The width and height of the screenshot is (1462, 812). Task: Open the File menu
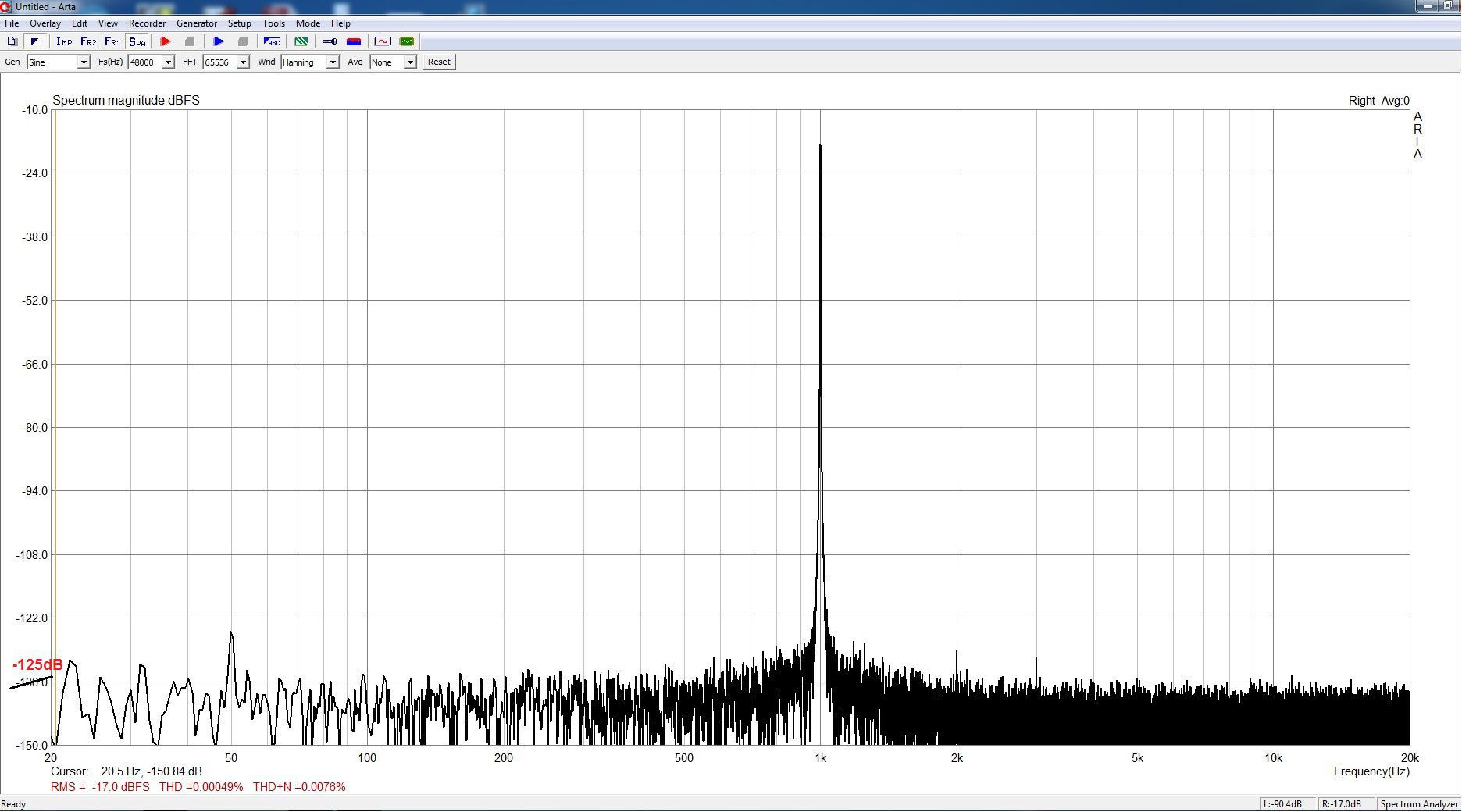click(12, 23)
